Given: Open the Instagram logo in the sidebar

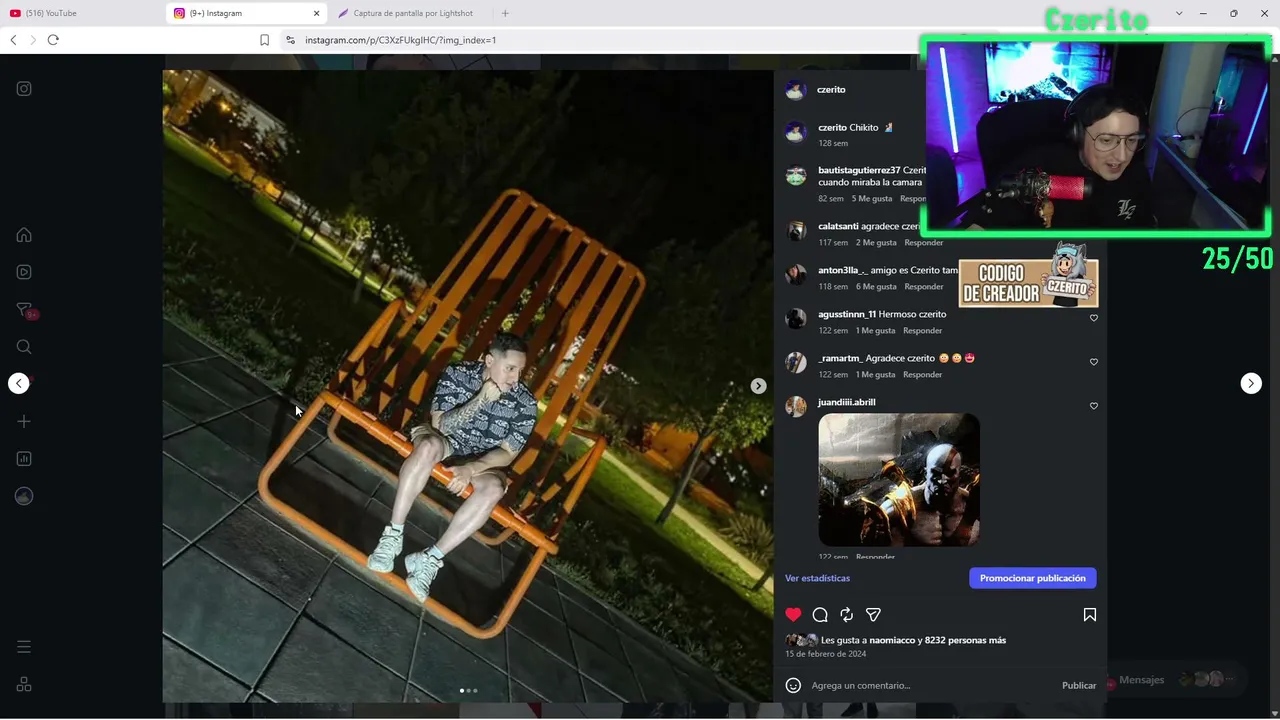Looking at the screenshot, I should pos(24,89).
